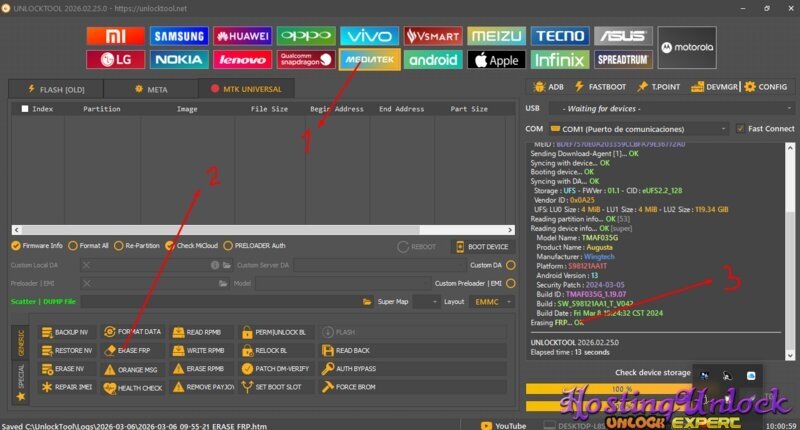Select the Vsmart brand logo
Image resolution: width=800 pixels, height=430 pixels.
click(433, 36)
